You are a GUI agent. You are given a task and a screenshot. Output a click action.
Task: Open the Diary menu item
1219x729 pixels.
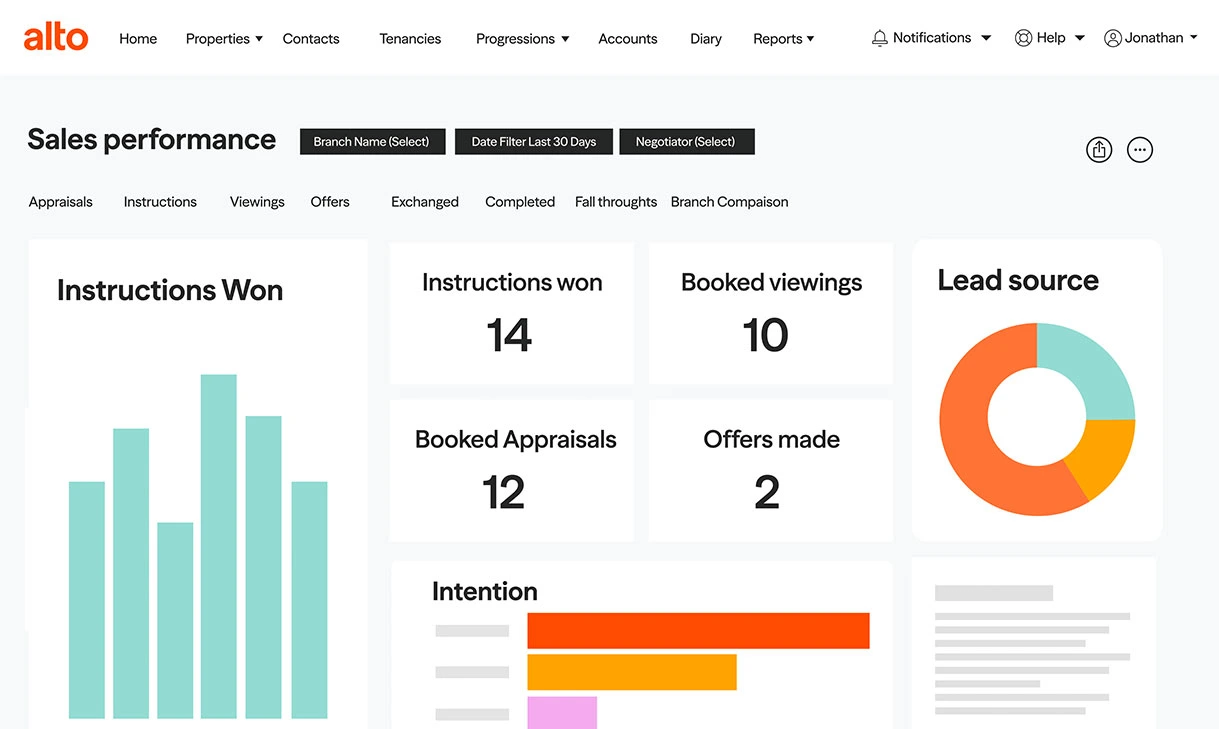(705, 39)
